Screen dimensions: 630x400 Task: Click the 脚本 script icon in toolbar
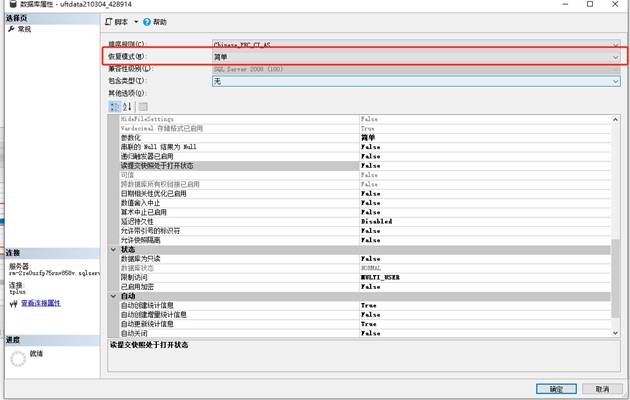(109, 21)
